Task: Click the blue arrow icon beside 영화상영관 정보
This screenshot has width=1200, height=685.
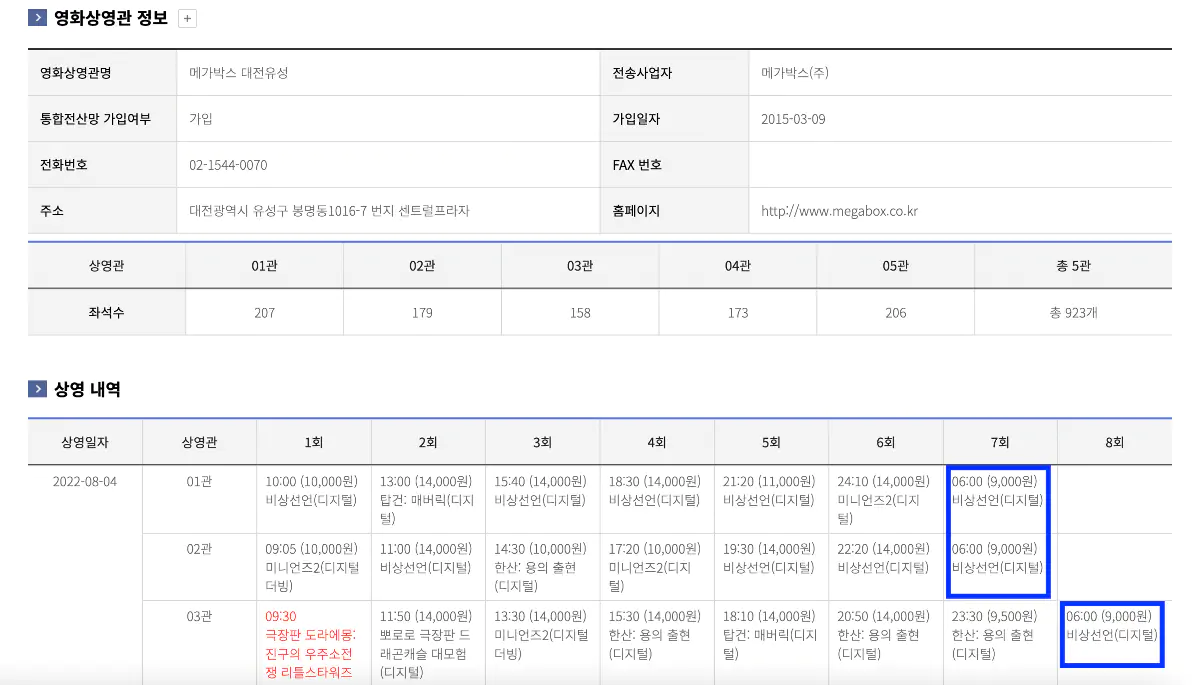Action: click(36, 16)
